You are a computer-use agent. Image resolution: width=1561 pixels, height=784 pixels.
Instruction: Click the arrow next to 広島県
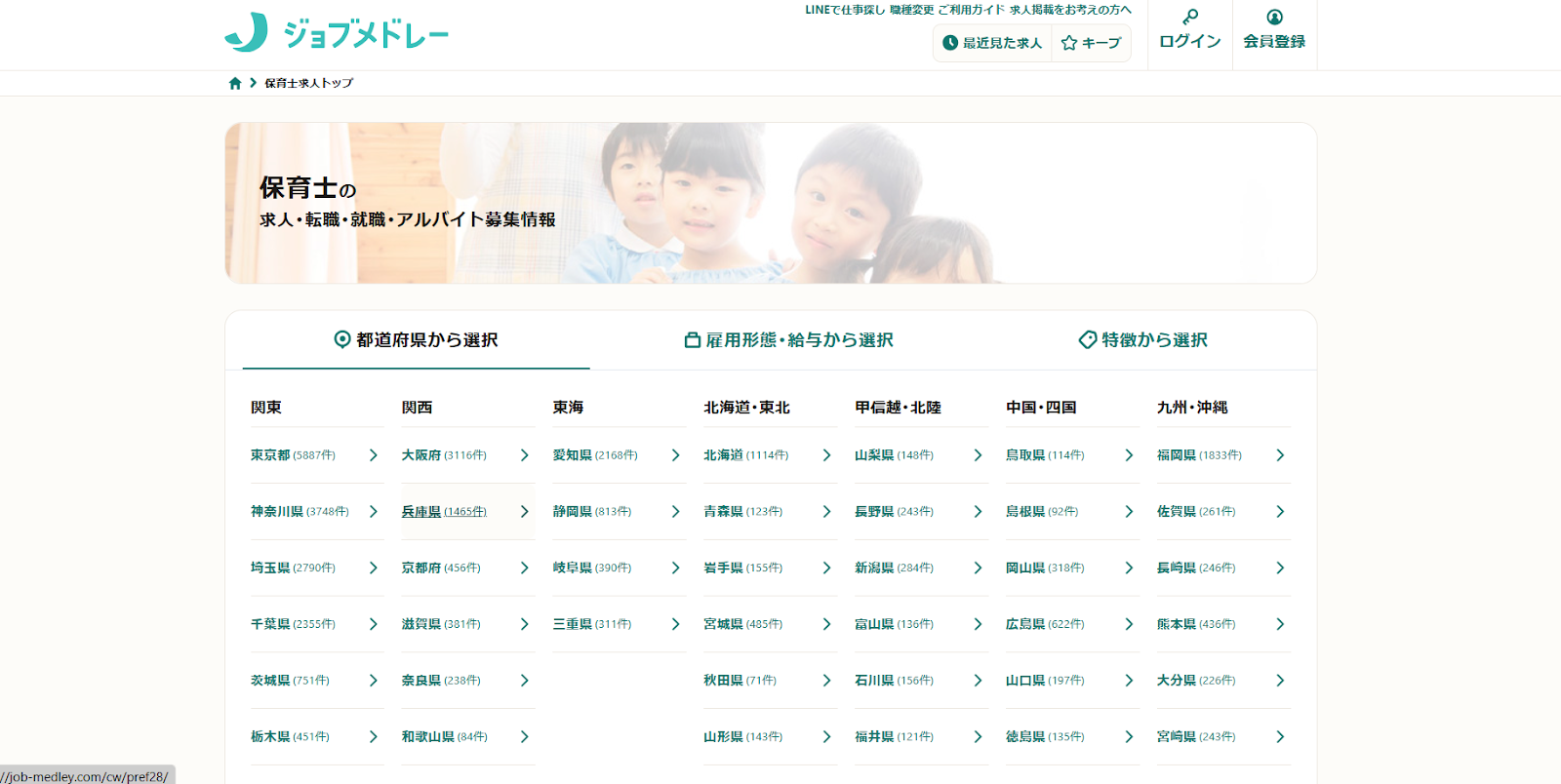click(1129, 624)
